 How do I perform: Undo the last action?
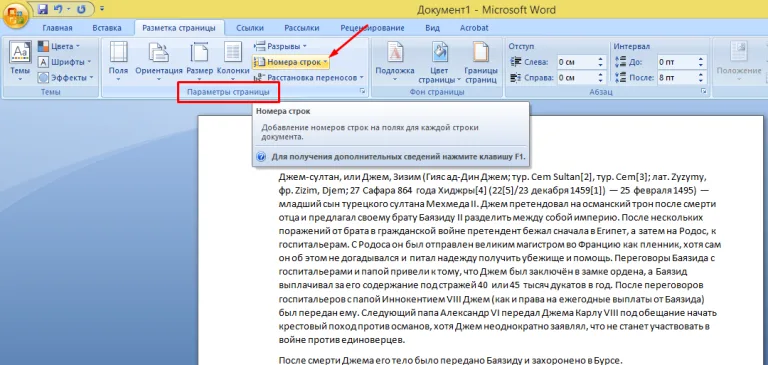point(57,9)
